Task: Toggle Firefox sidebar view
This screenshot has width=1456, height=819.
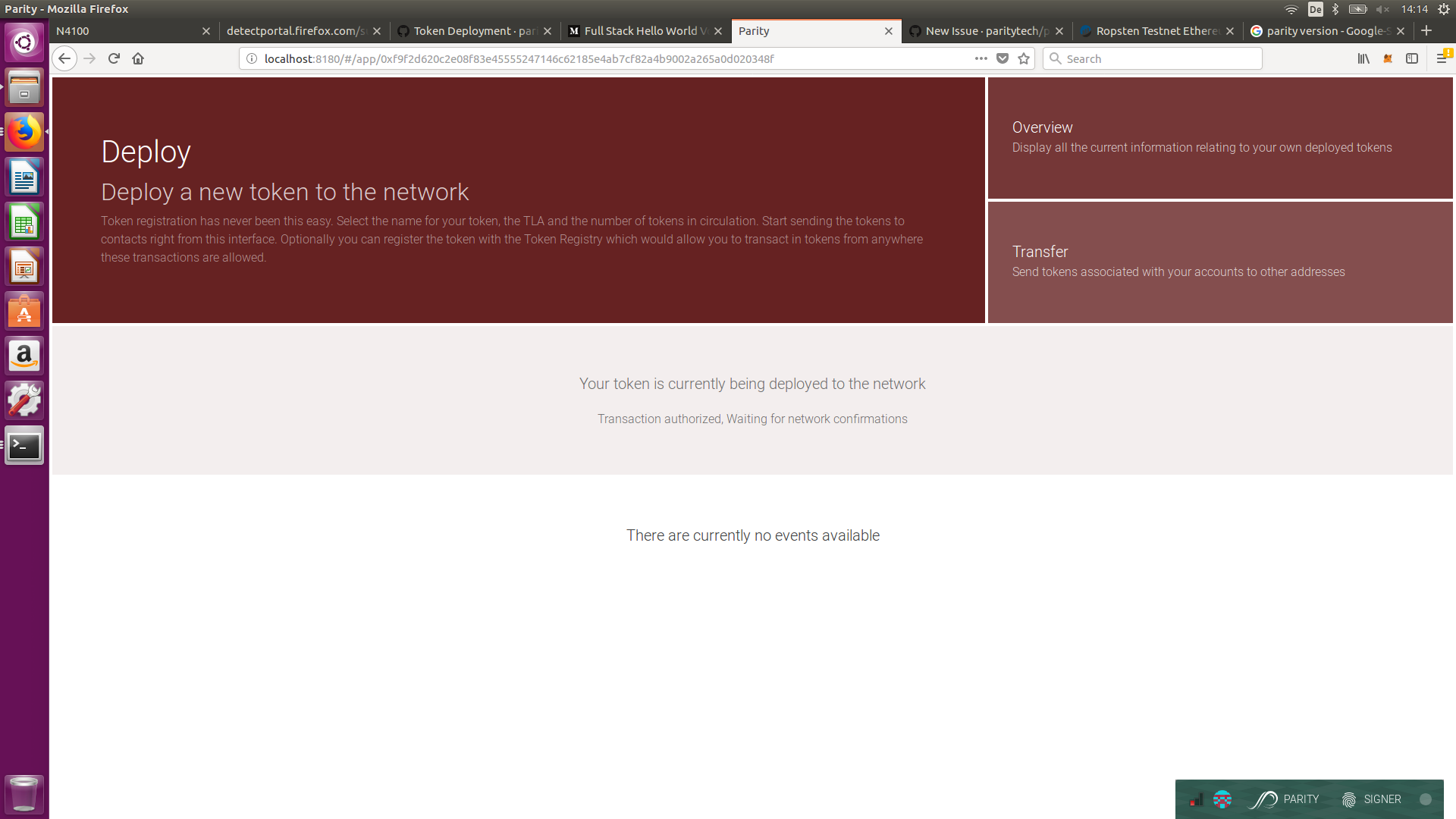Action: 1412,58
